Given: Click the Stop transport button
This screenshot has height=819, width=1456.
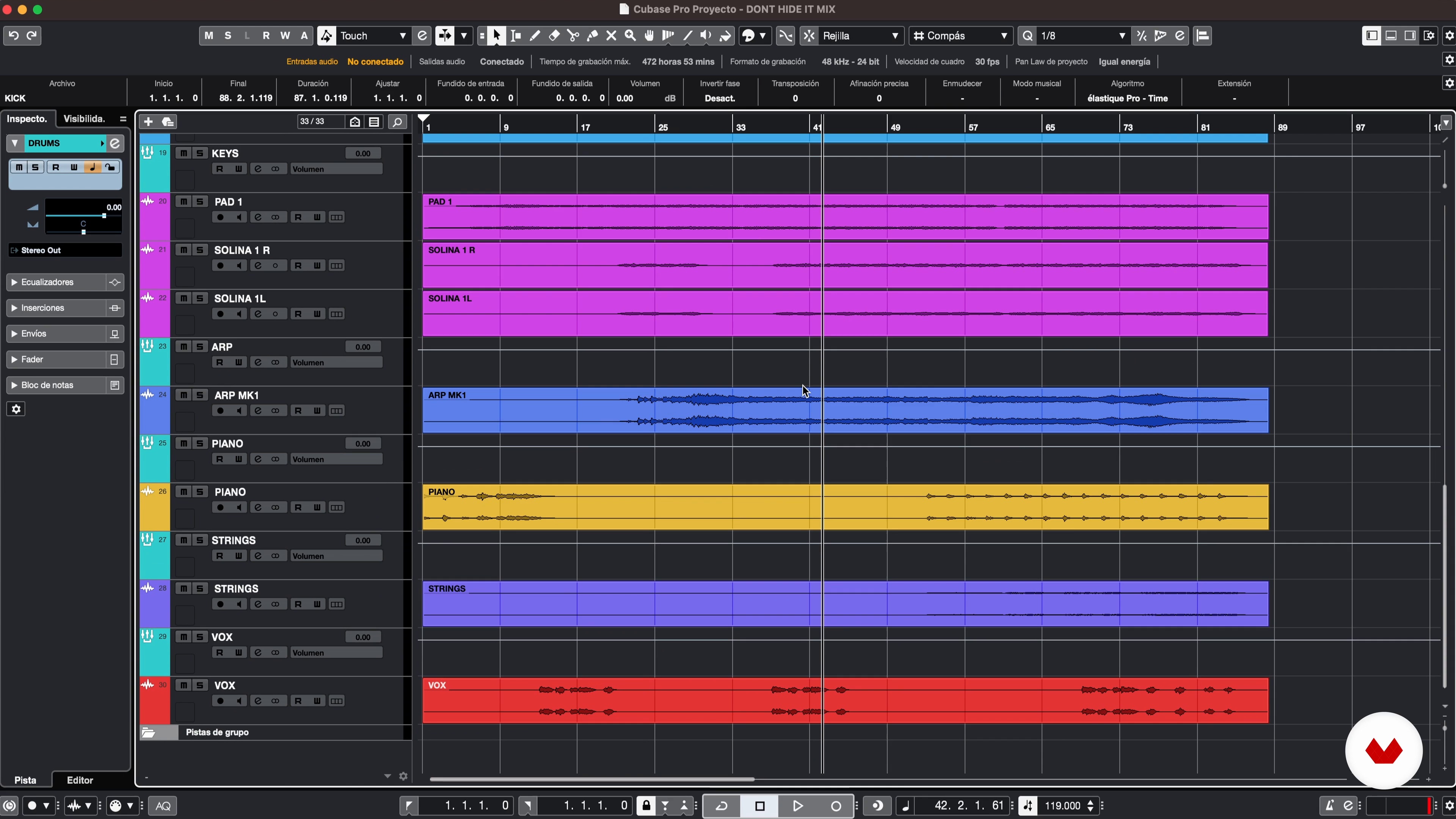Looking at the screenshot, I should pos(759,806).
